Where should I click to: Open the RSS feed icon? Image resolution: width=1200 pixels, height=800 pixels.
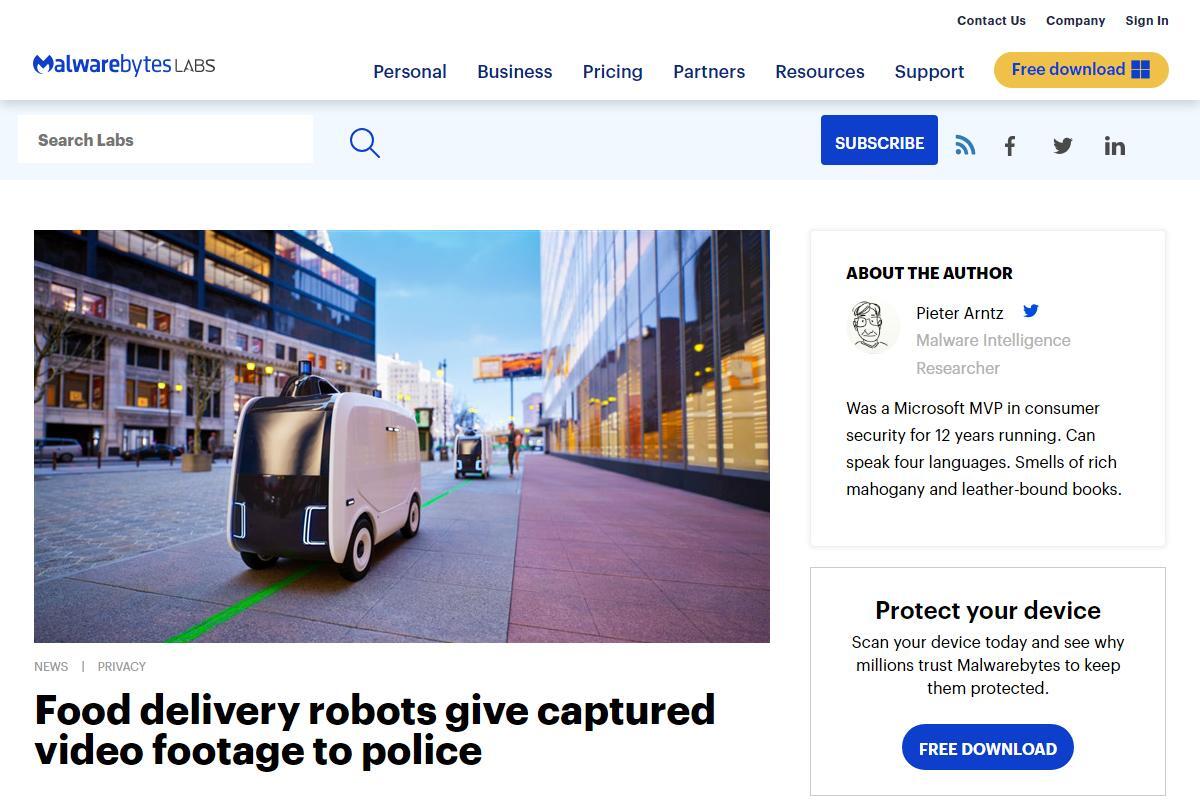click(965, 145)
